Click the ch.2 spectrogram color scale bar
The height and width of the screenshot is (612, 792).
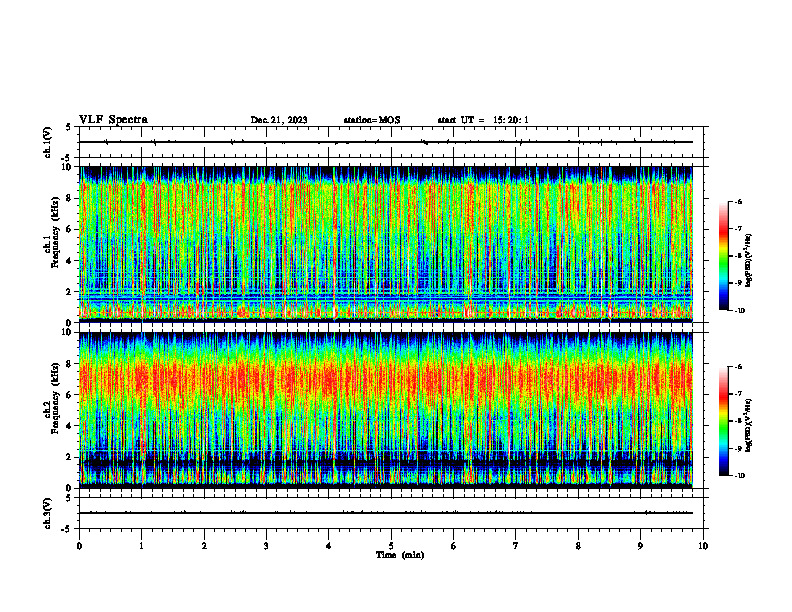click(723, 421)
